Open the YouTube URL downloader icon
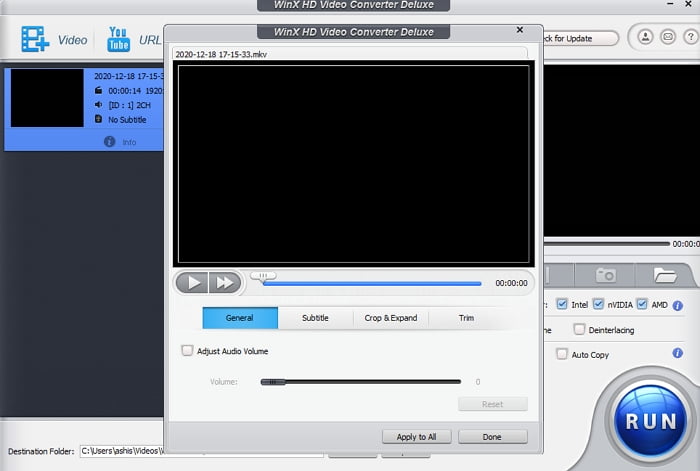The width and height of the screenshot is (700, 471). click(x=118, y=39)
